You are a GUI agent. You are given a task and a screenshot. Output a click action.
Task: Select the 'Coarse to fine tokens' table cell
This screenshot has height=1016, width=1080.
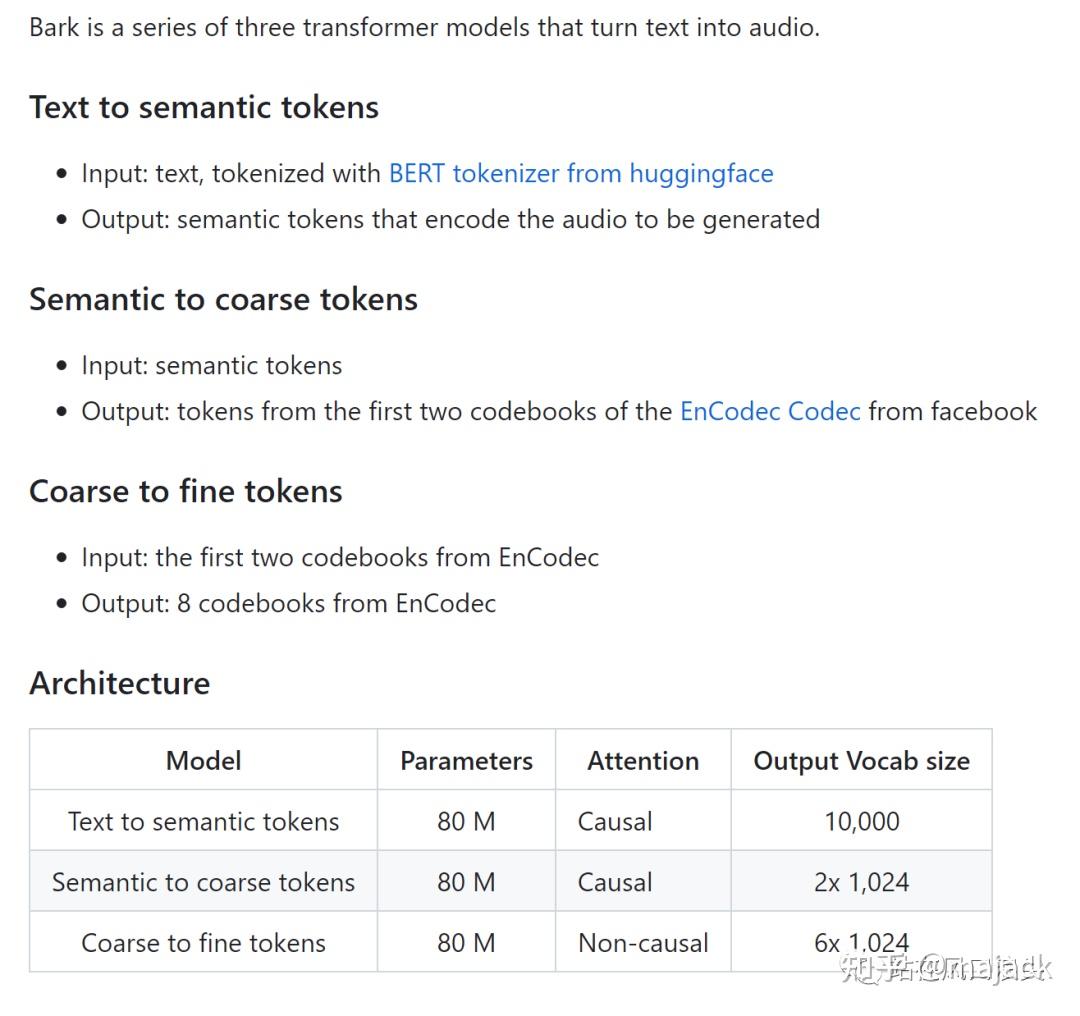click(x=203, y=943)
